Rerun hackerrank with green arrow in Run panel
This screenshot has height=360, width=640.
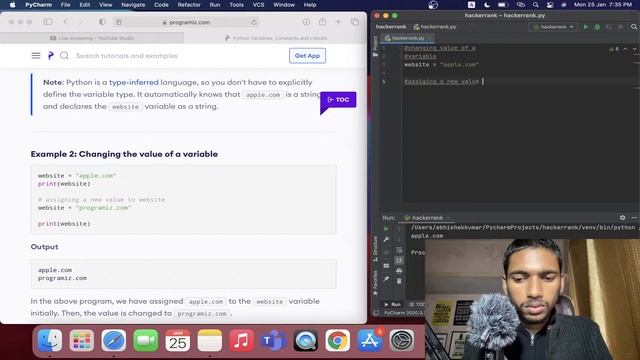click(386, 229)
